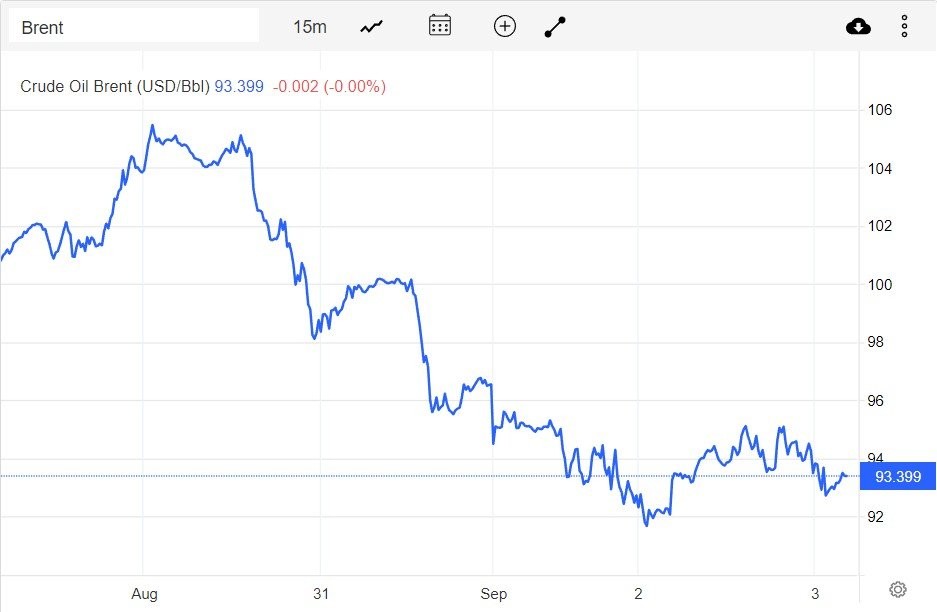Screen dimensions: 937x612
Task: Click the Aug label on time axis
Action: tap(144, 592)
